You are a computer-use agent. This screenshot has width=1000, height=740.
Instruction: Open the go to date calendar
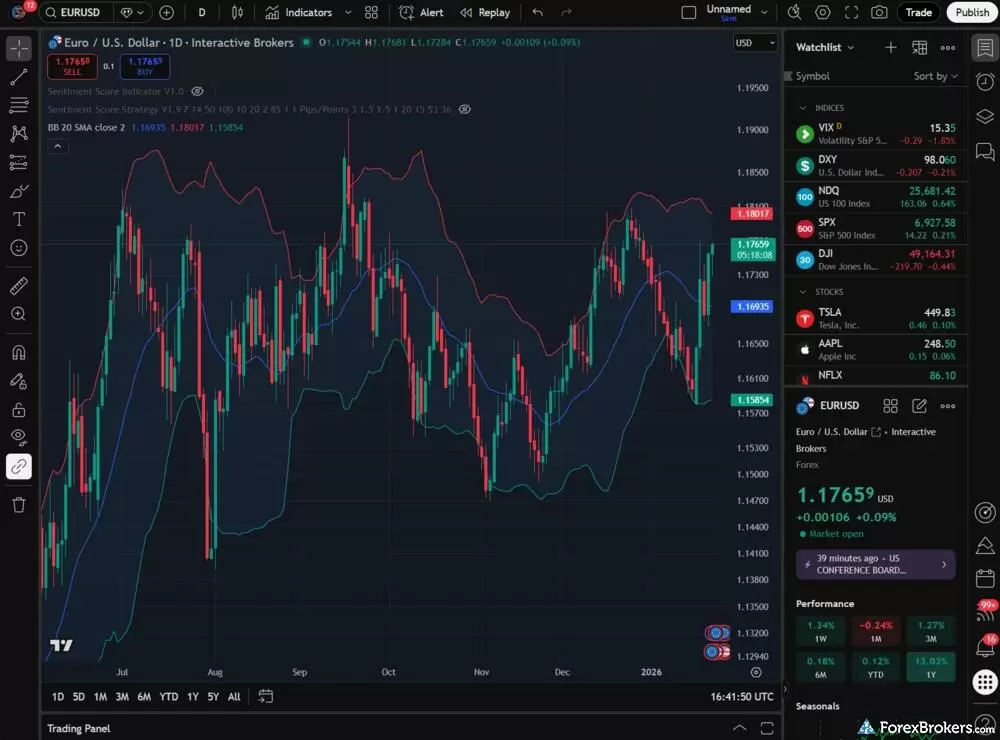(x=265, y=697)
